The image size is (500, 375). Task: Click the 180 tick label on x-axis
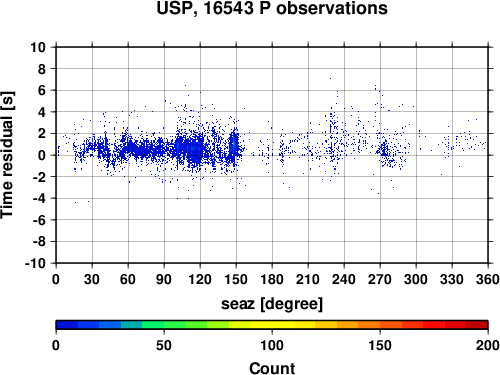pos(272,279)
